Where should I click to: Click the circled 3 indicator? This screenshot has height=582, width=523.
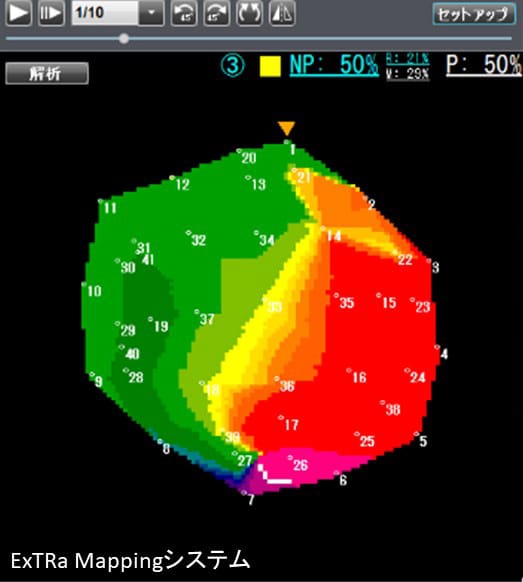[233, 66]
